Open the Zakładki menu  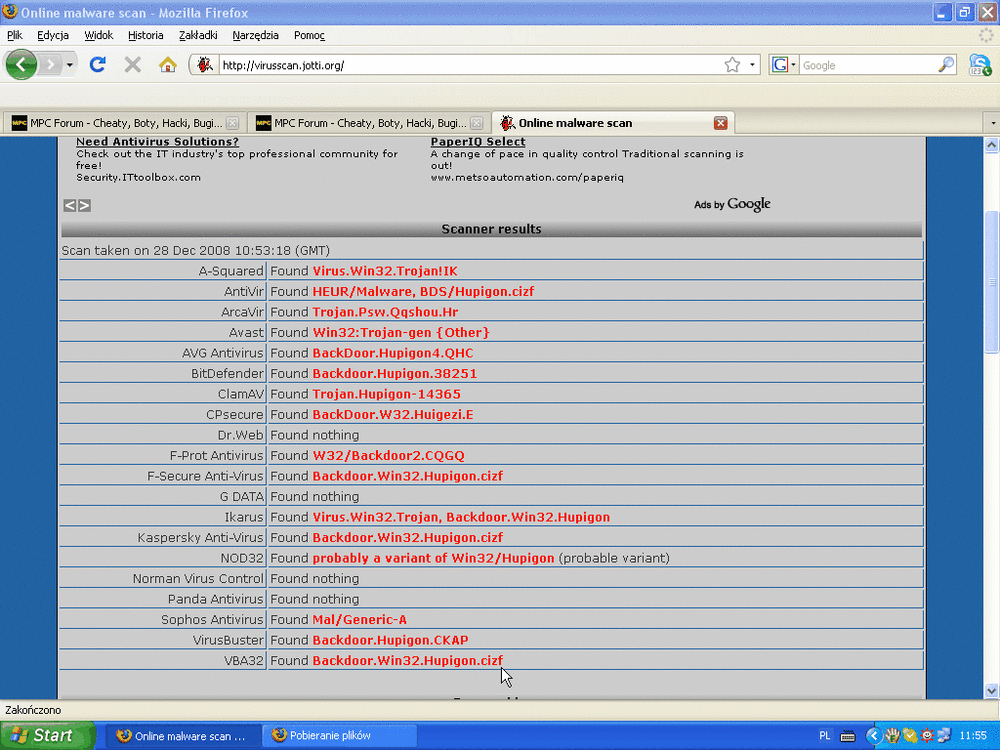[198, 35]
